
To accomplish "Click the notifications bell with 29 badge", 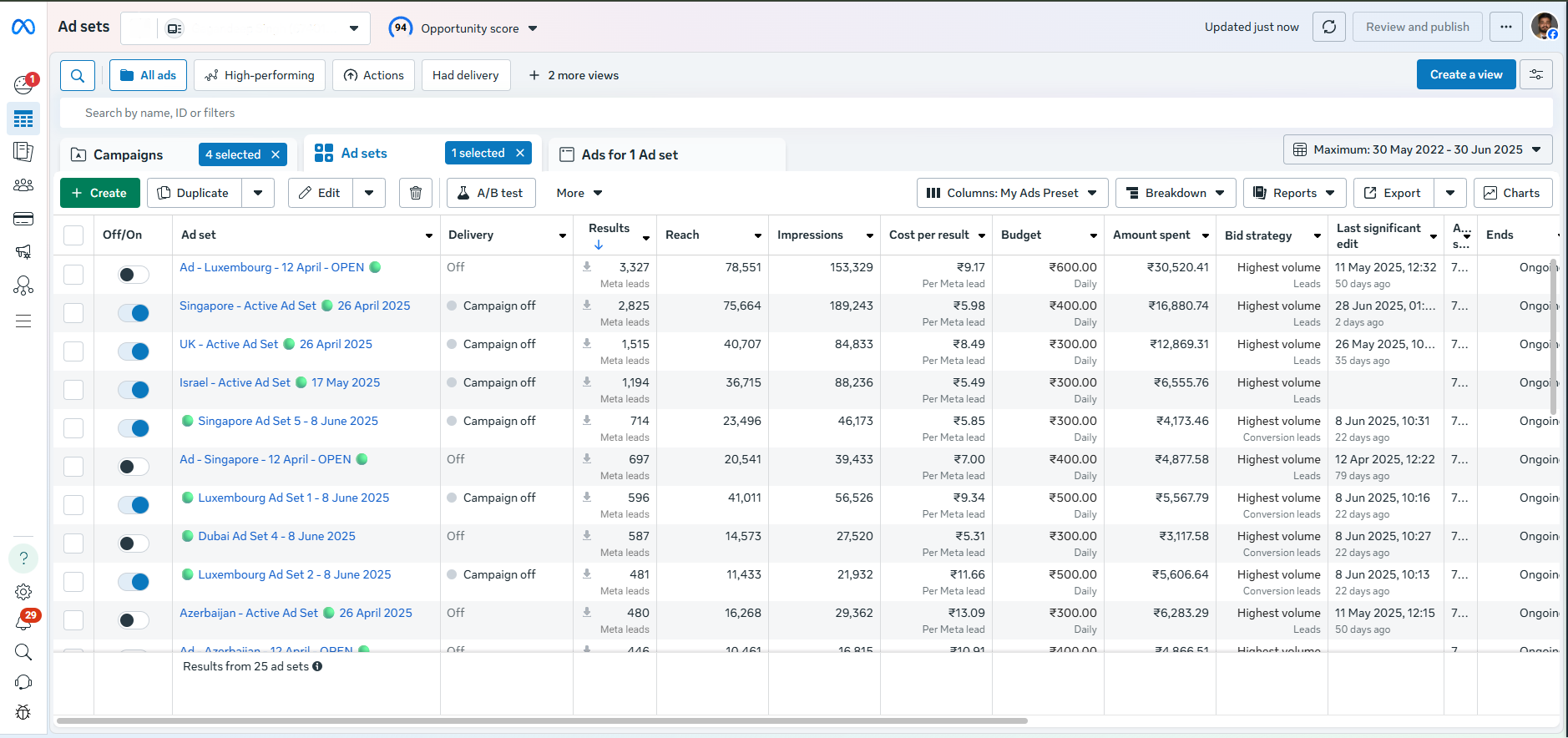I will pyautogui.click(x=23, y=622).
